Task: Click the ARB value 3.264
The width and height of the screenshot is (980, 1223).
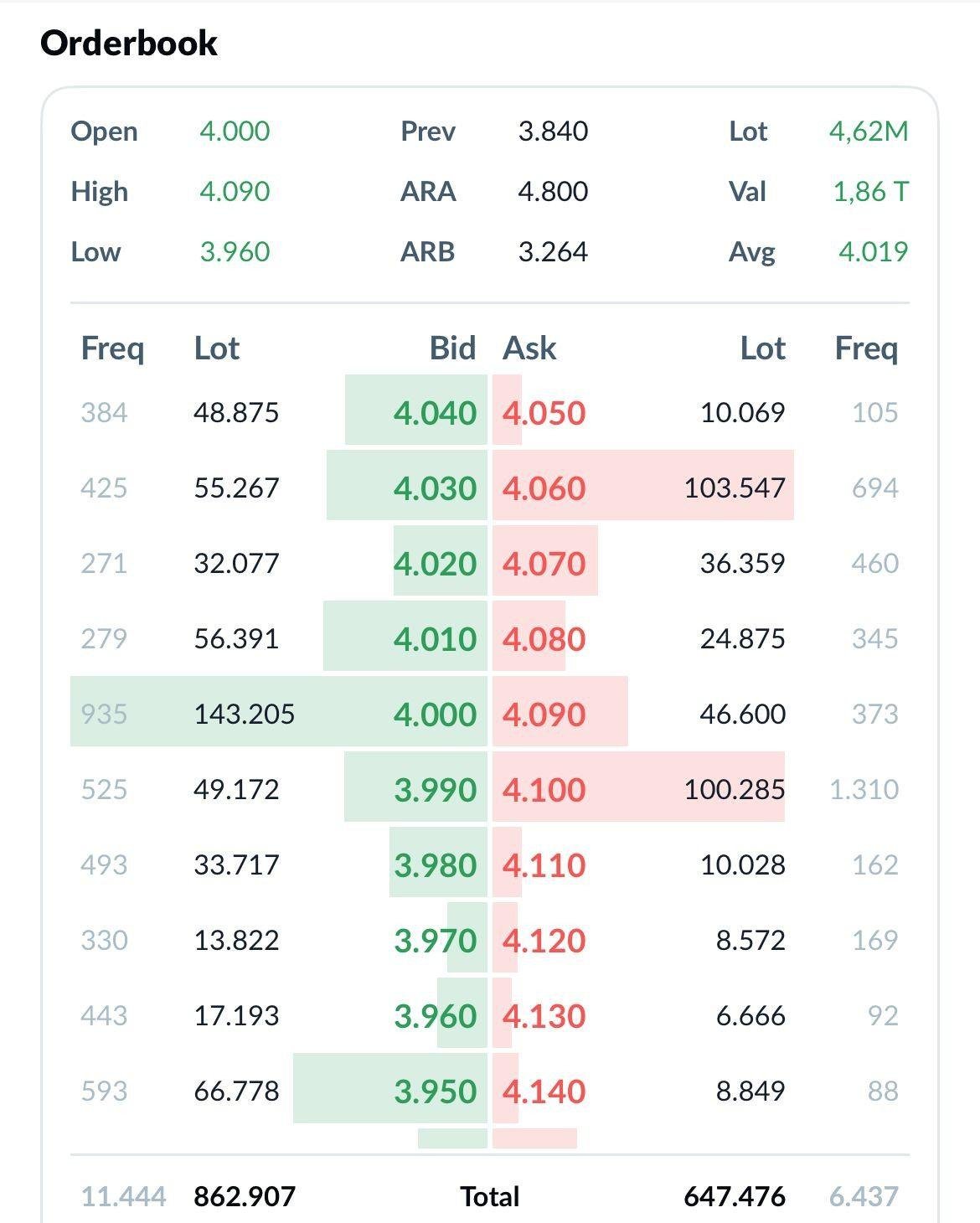Action: pos(553,251)
